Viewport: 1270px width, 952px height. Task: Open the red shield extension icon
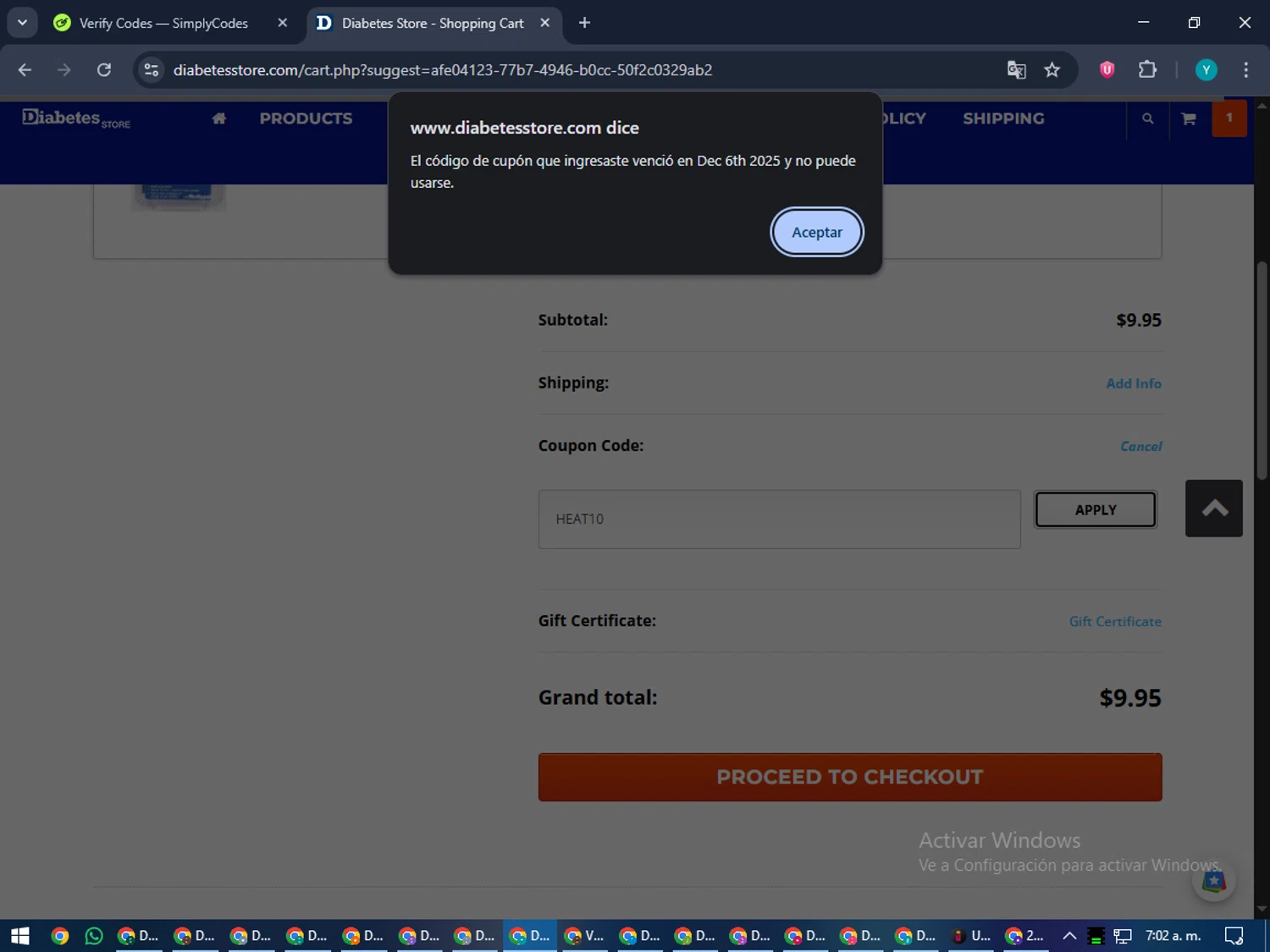[1107, 69]
